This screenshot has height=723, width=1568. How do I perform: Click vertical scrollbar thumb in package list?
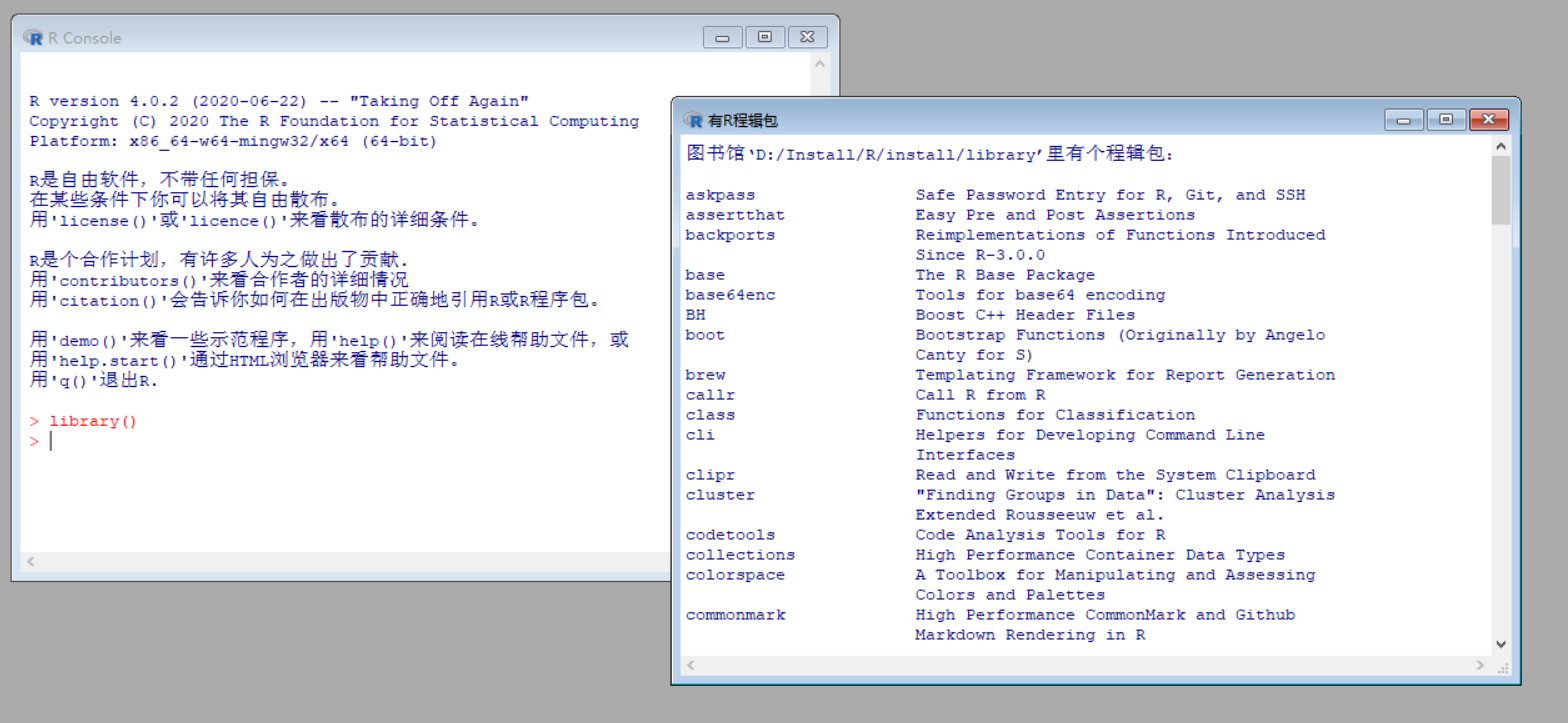tap(1501, 190)
